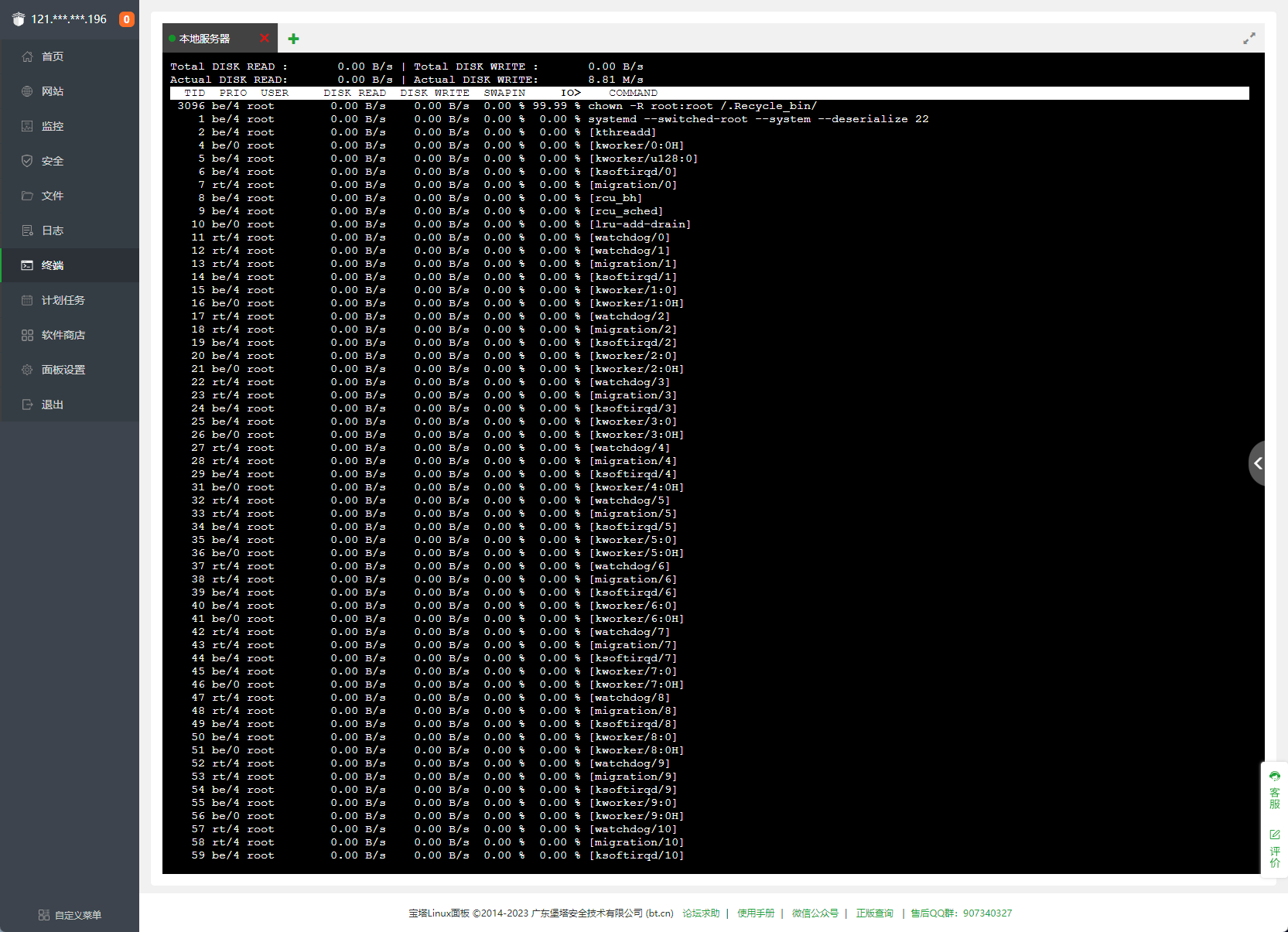Click the orange notification badge showing 0
Screen dimensions: 1288x932
click(x=127, y=19)
